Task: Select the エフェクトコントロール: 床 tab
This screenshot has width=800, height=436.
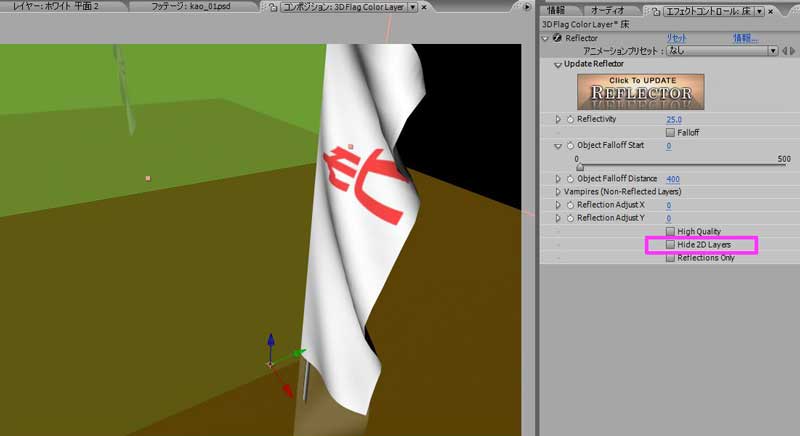Action: [709, 11]
